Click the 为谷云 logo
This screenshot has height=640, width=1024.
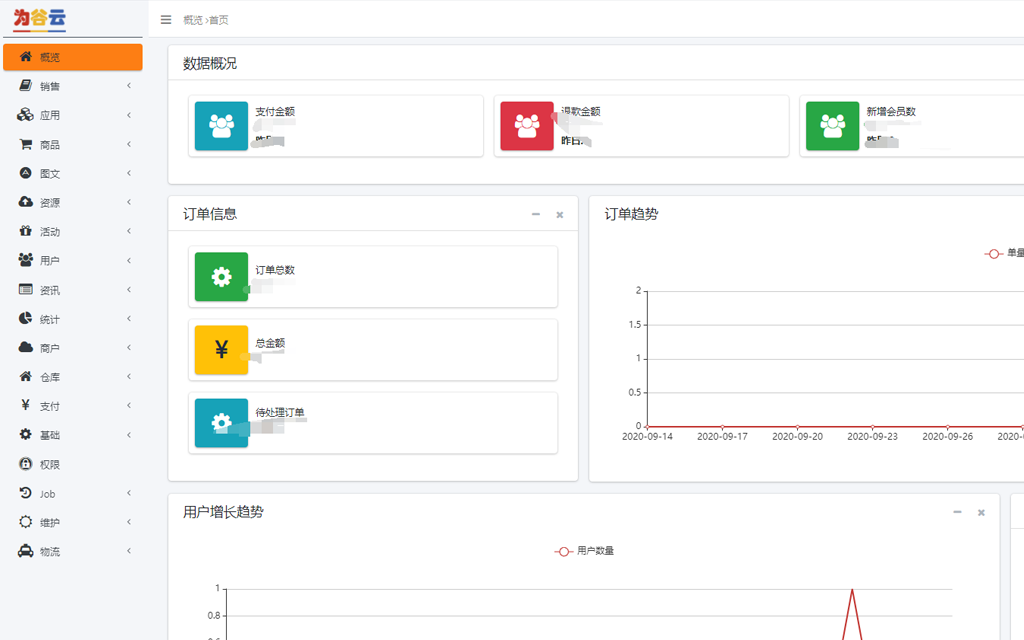(39, 20)
